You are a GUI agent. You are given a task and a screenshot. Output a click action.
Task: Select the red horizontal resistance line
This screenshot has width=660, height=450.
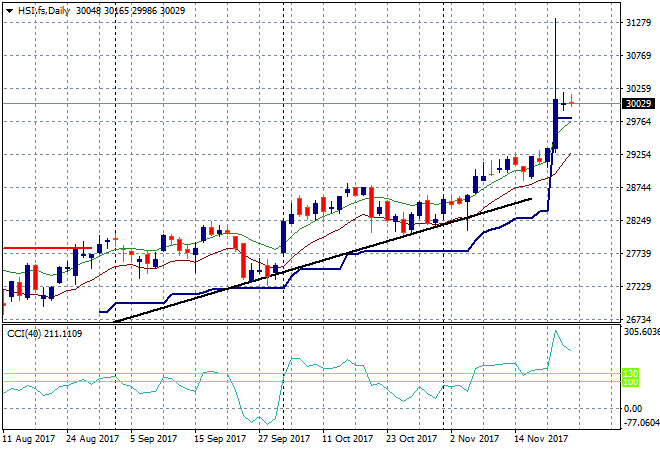[47, 248]
